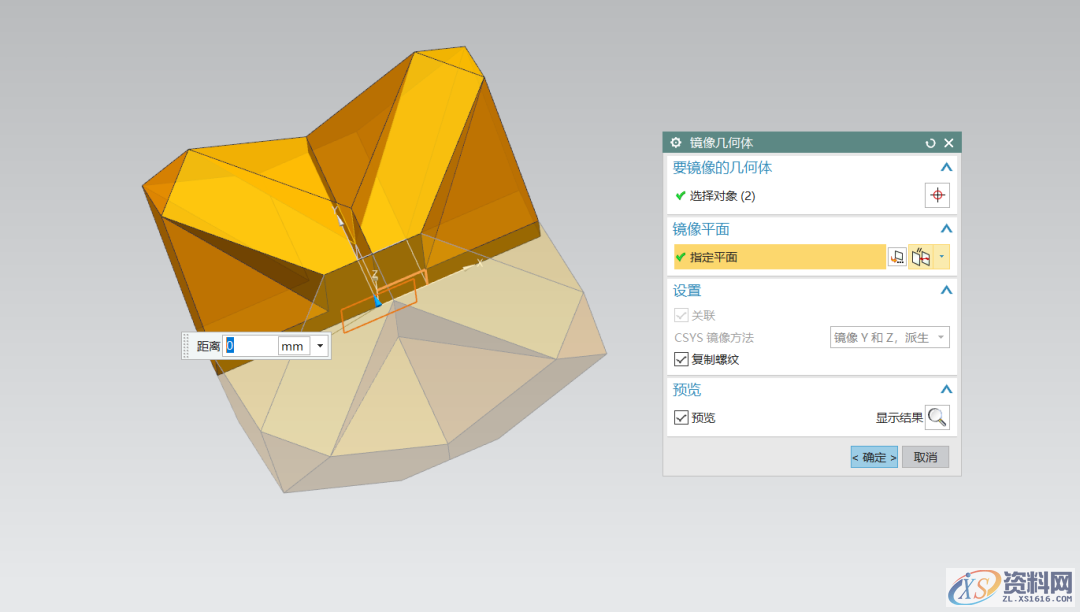Click the 取消 button
1080x612 pixels.
pos(925,456)
